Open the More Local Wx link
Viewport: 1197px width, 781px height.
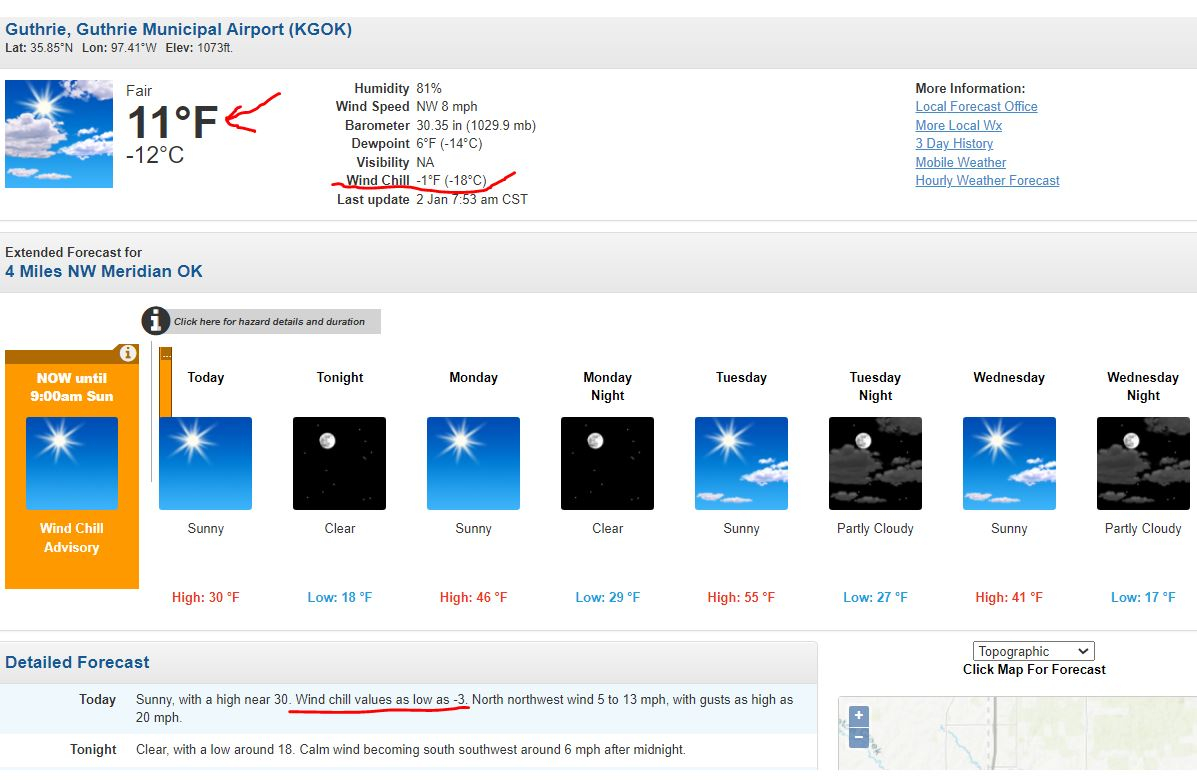pyautogui.click(x=958, y=125)
